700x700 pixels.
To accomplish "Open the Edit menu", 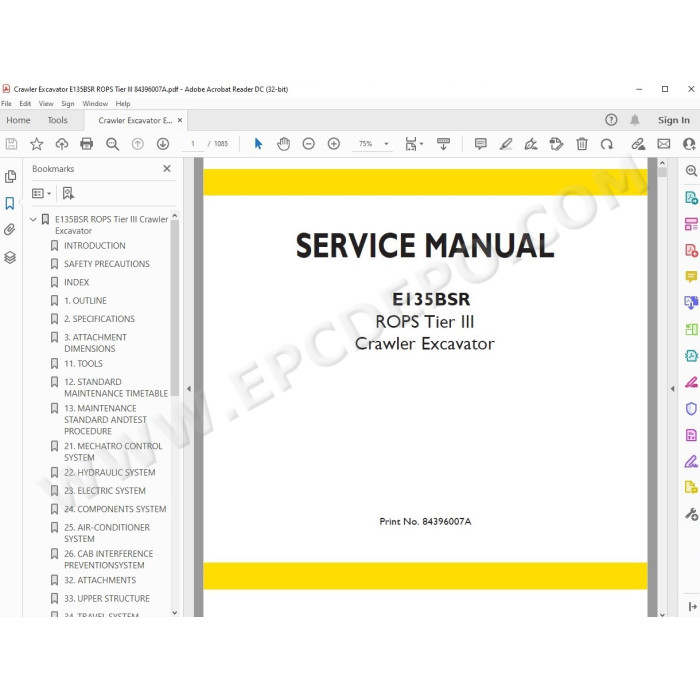I will tap(25, 104).
